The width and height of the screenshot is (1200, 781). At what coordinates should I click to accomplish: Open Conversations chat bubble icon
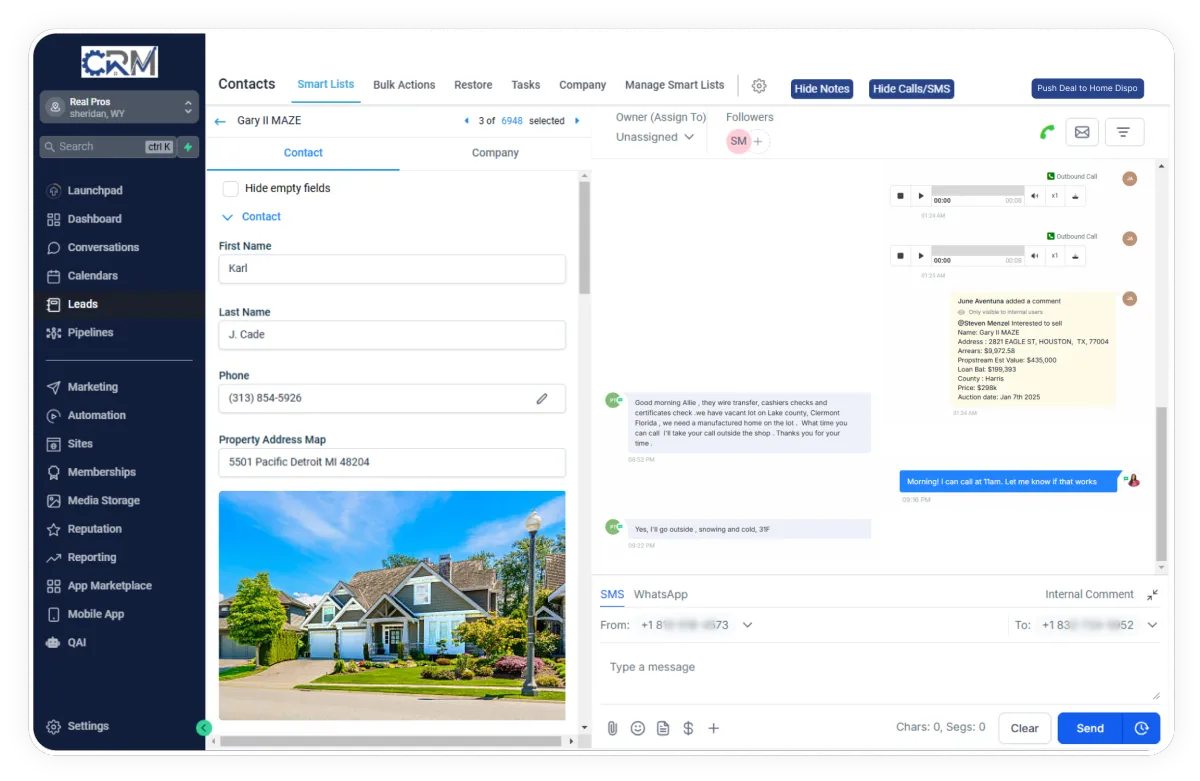tap(54, 248)
